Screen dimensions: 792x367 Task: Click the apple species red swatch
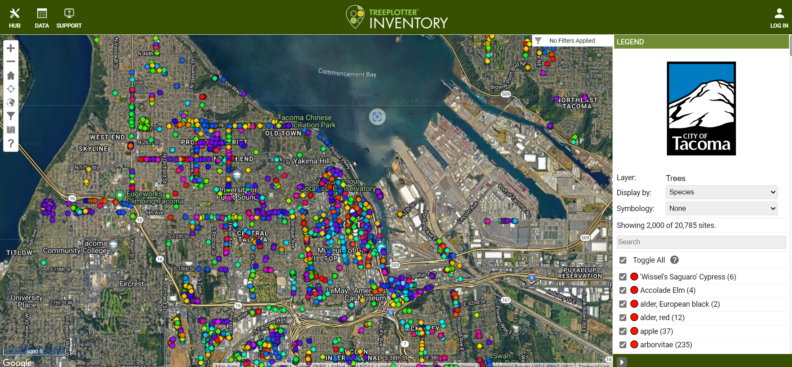[x=634, y=331]
